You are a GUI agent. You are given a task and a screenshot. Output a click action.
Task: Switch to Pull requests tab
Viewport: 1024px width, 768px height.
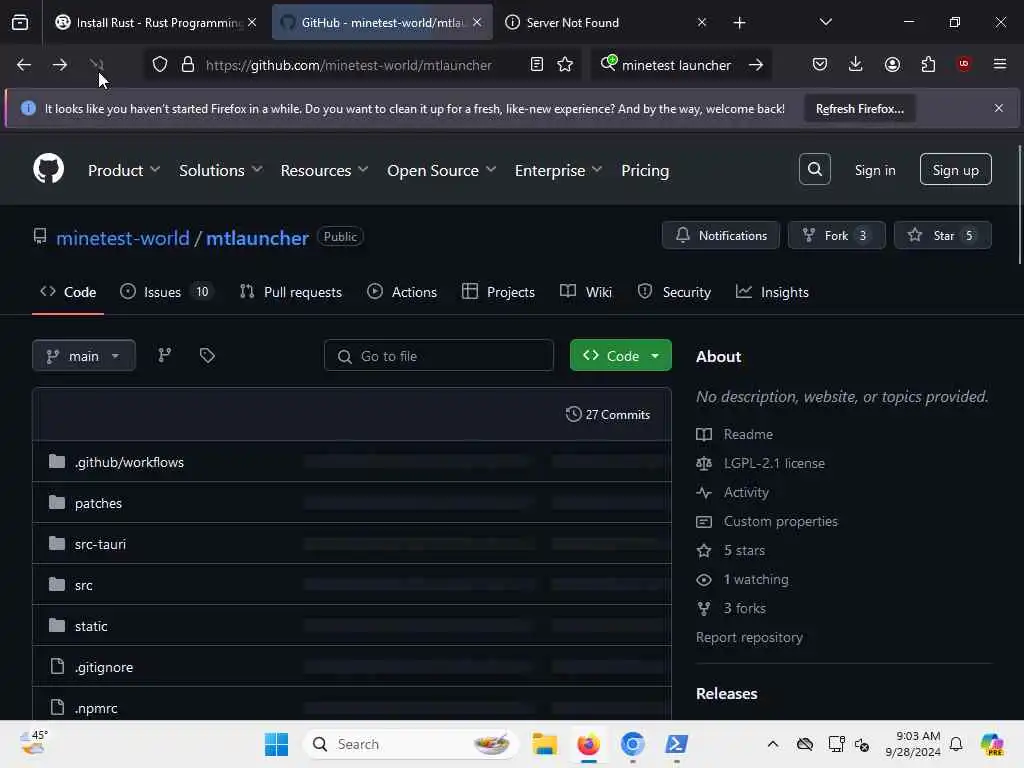(291, 292)
